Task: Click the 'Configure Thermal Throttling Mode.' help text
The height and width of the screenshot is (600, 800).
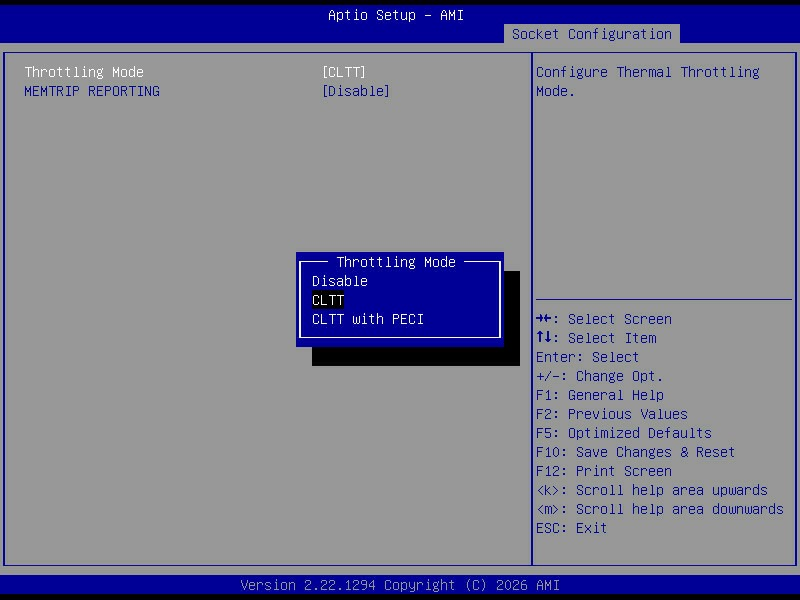Action: 647,82
